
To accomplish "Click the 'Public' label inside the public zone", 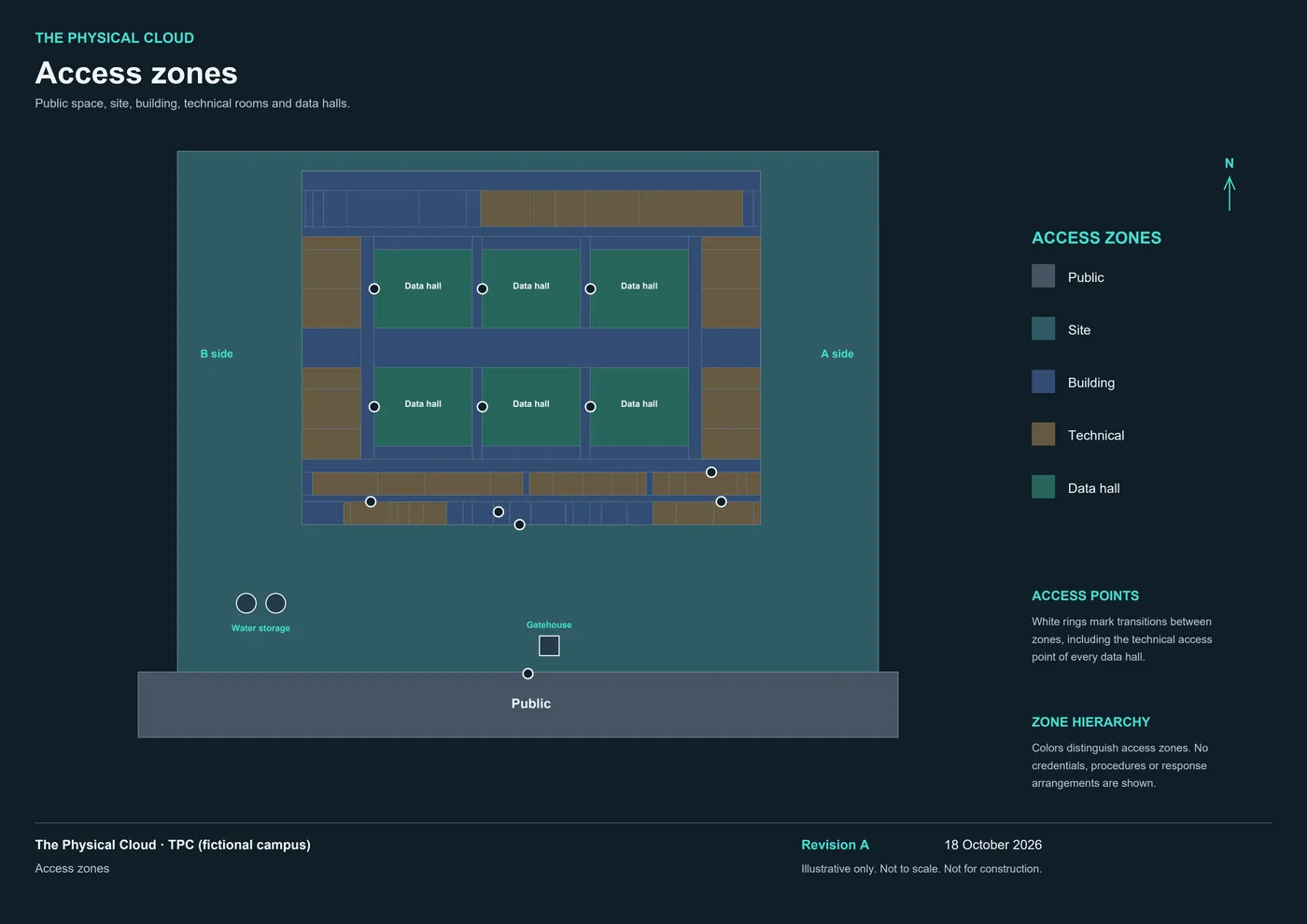I will 531,704.
